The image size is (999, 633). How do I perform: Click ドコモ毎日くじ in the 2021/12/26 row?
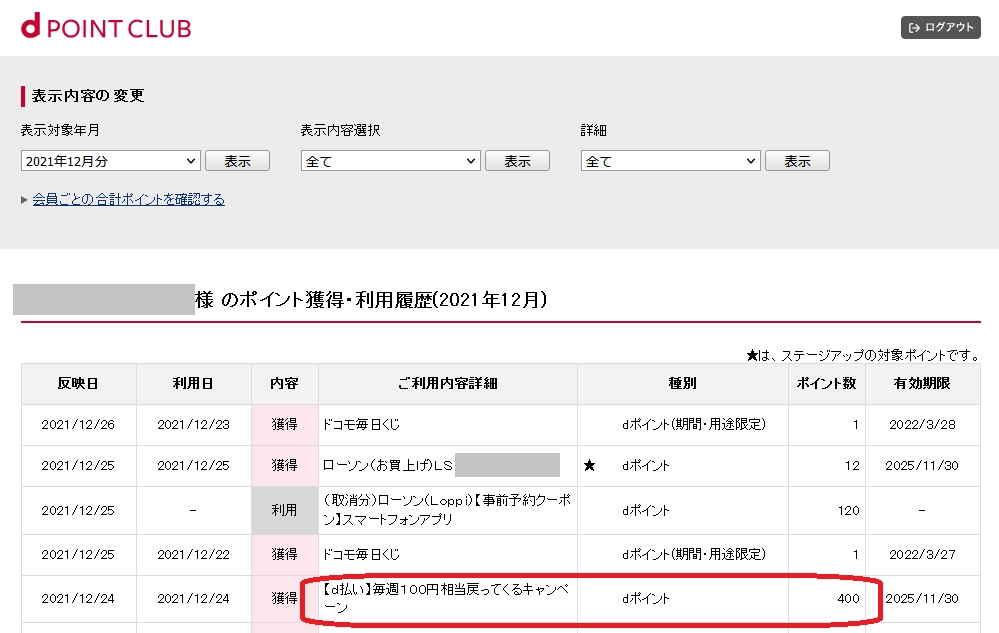[x=361, y=425]
